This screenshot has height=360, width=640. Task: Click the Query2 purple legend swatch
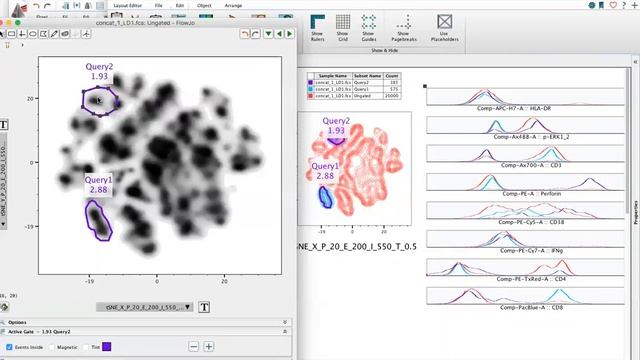(x=311, y=82)
